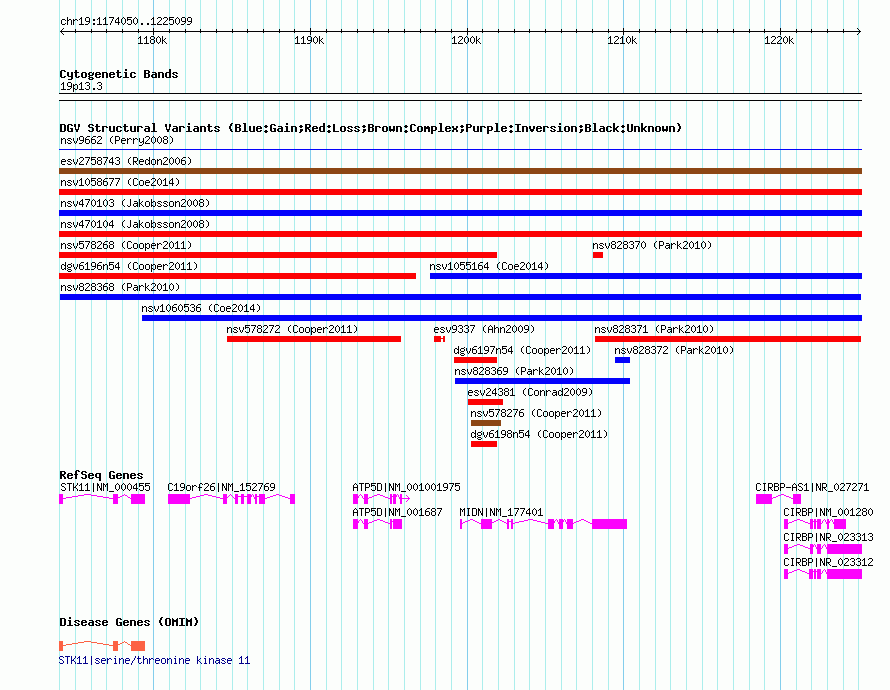Select the 19p13.3 band label
890x690 pixels.
point(81,86)
